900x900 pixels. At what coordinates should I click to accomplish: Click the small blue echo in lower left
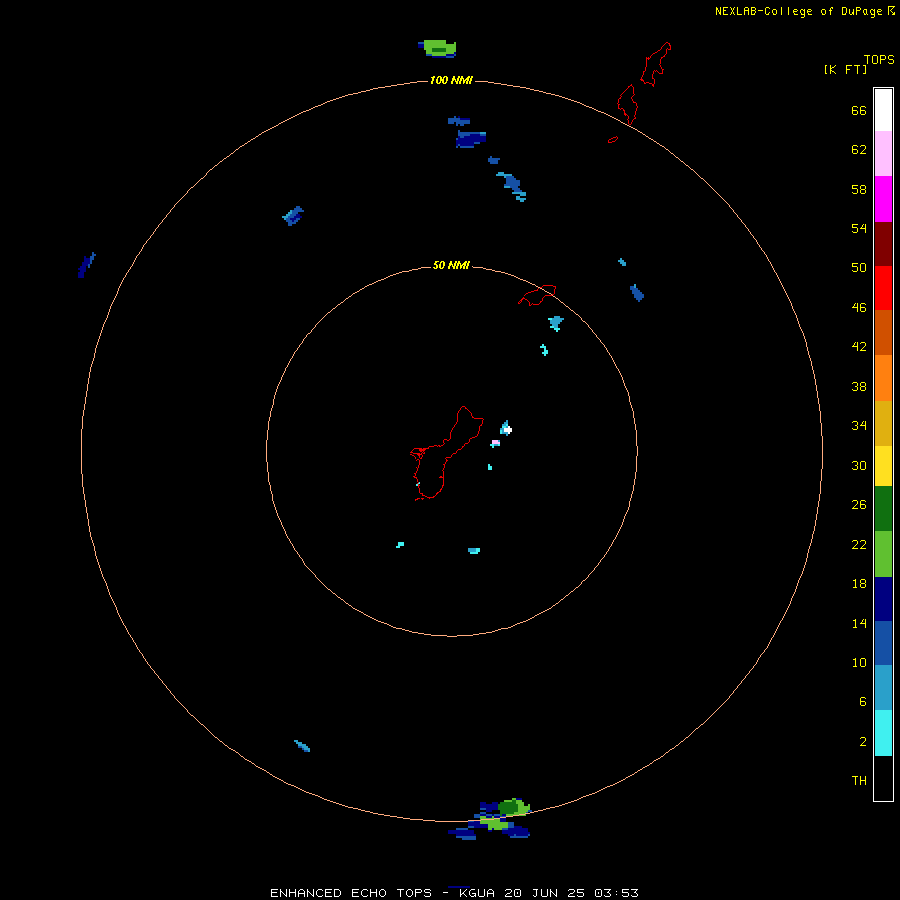[x=302, y=746]
